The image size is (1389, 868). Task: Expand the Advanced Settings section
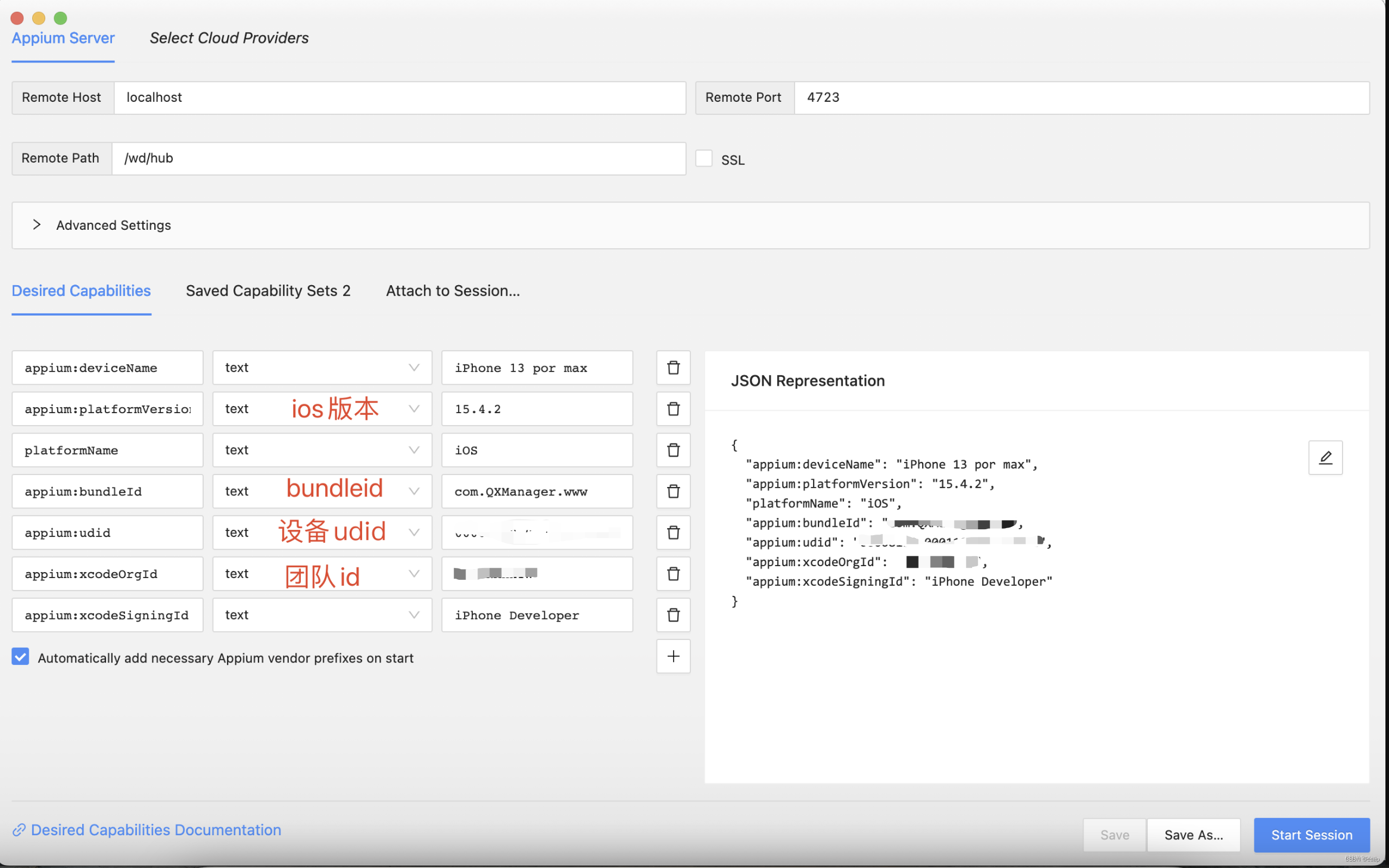[x=690, y=225]
